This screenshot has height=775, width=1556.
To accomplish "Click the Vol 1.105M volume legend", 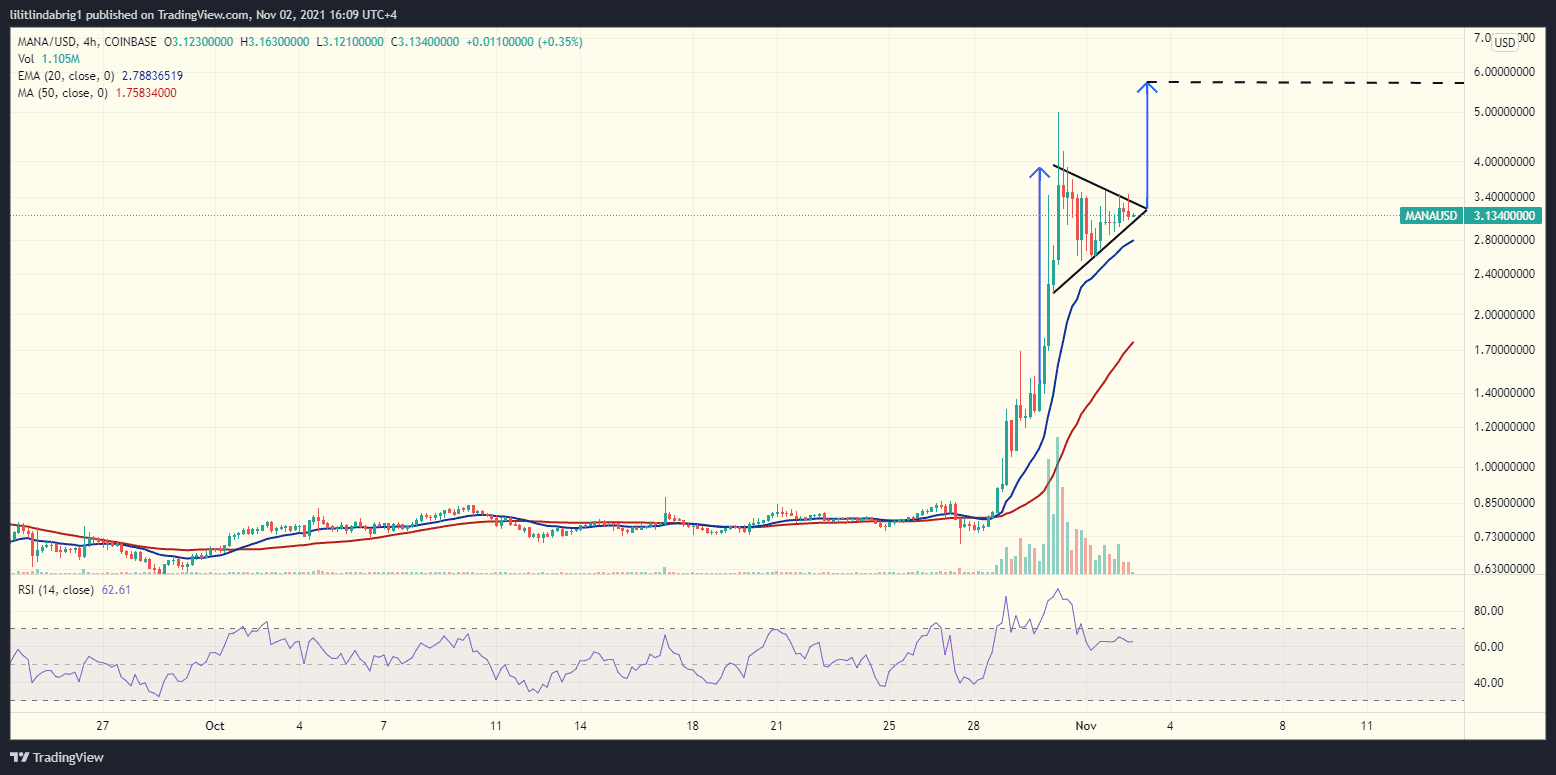I will (x=37, y=59).
